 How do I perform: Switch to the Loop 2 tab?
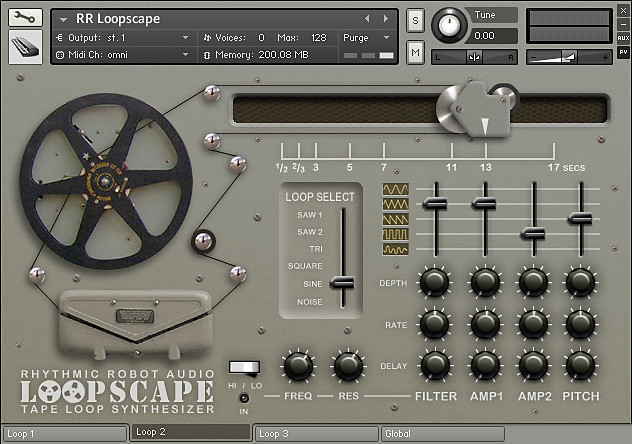(x=191, y=432)
